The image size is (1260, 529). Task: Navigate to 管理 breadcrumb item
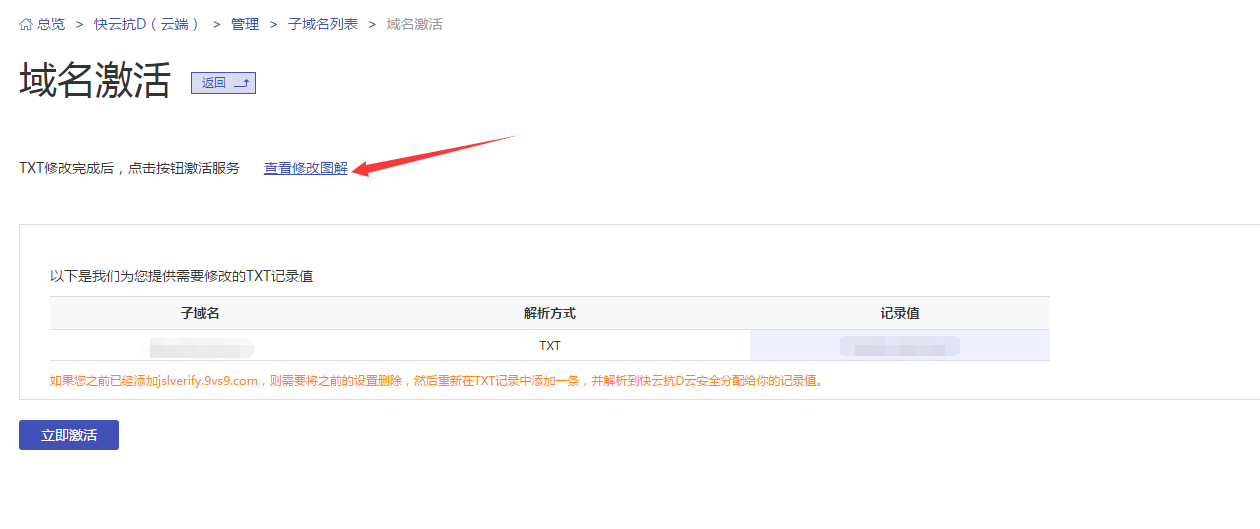(x=245, y=24)
